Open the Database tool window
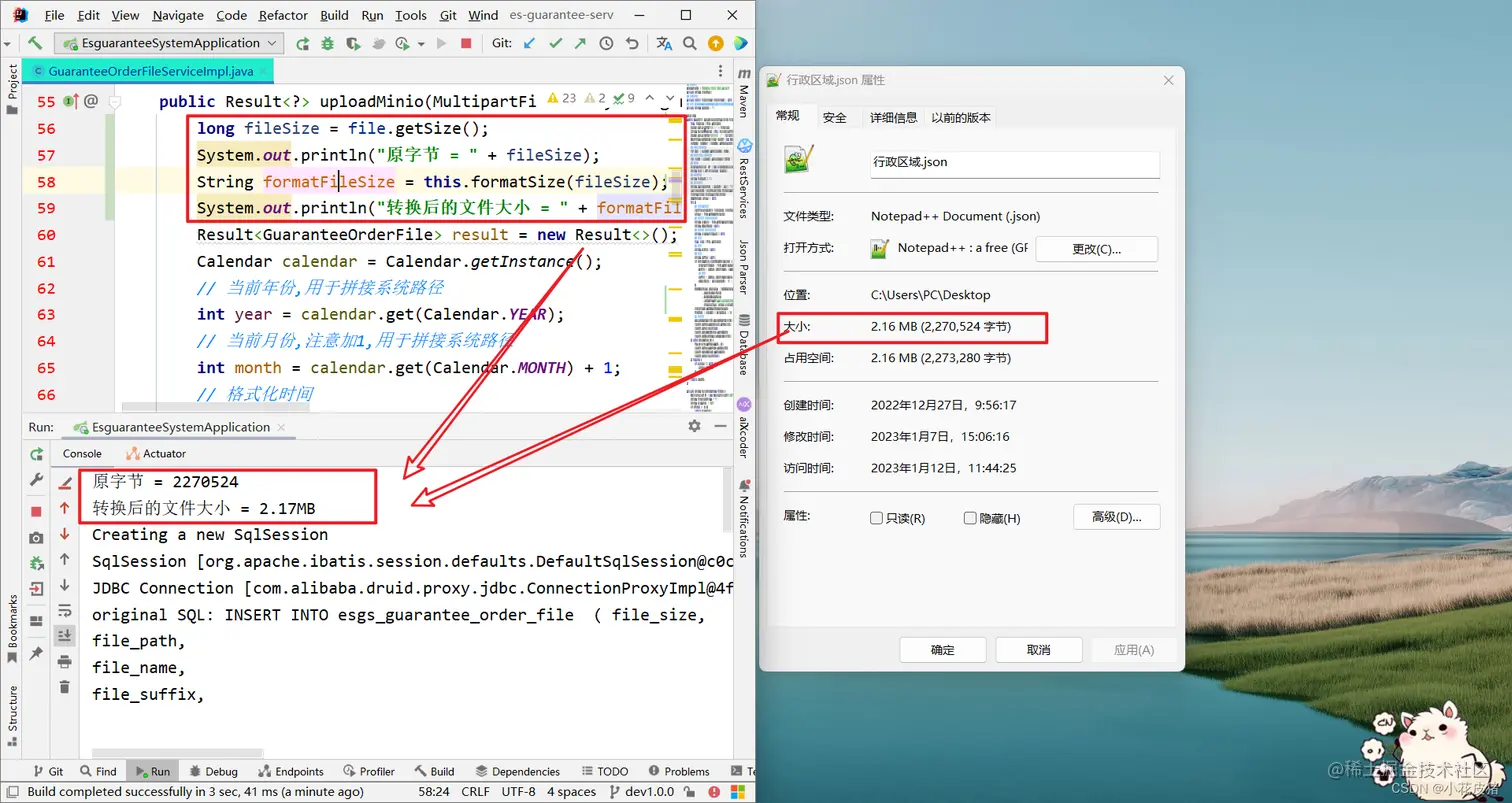Screen dimensions: 1512x803 [x=744, y=346]
